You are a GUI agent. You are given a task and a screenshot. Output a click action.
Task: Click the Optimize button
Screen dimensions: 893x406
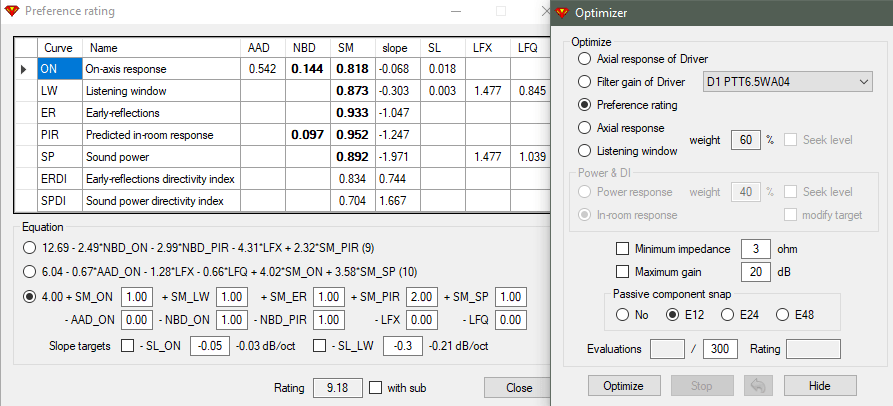[624, 386]
